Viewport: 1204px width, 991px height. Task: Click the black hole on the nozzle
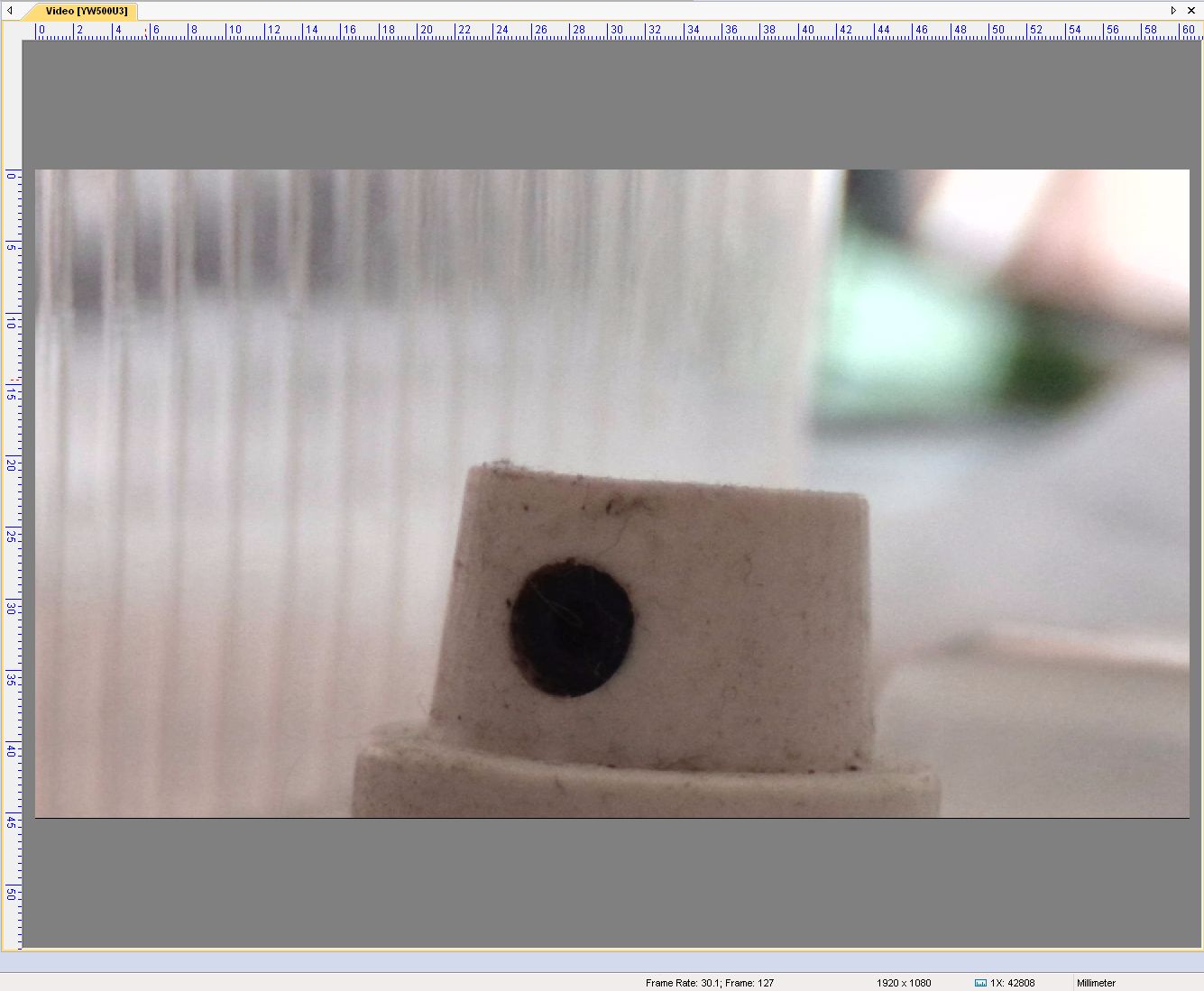[x=571, y=628]
